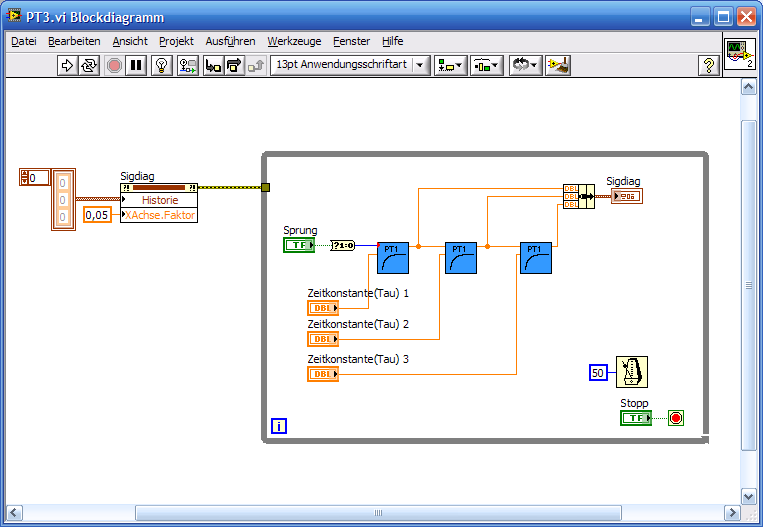Open the Align Objects dropdown
The height and width of the screenshot is (527, 763).
tap(451, 65)
